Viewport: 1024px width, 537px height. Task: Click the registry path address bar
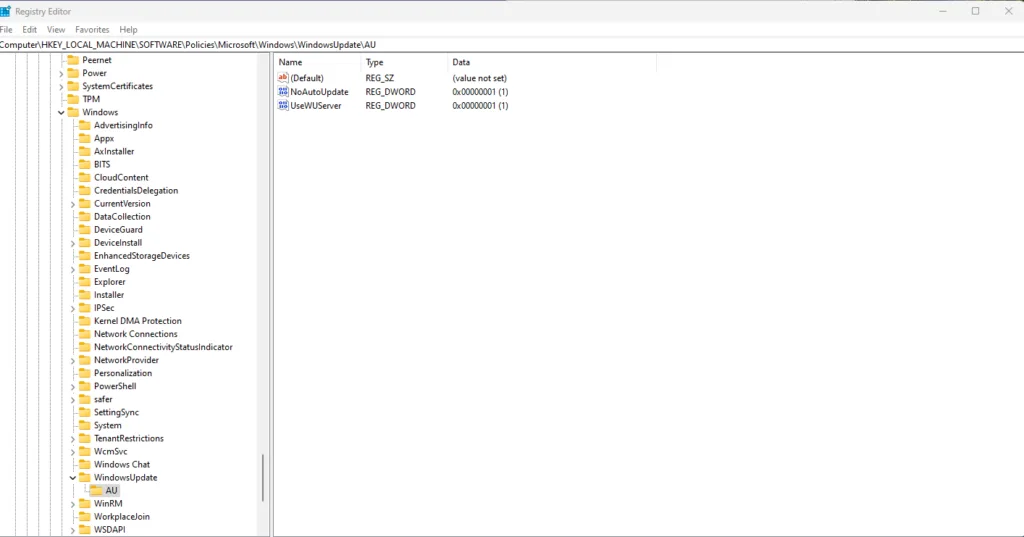click(x=512, y=44)
